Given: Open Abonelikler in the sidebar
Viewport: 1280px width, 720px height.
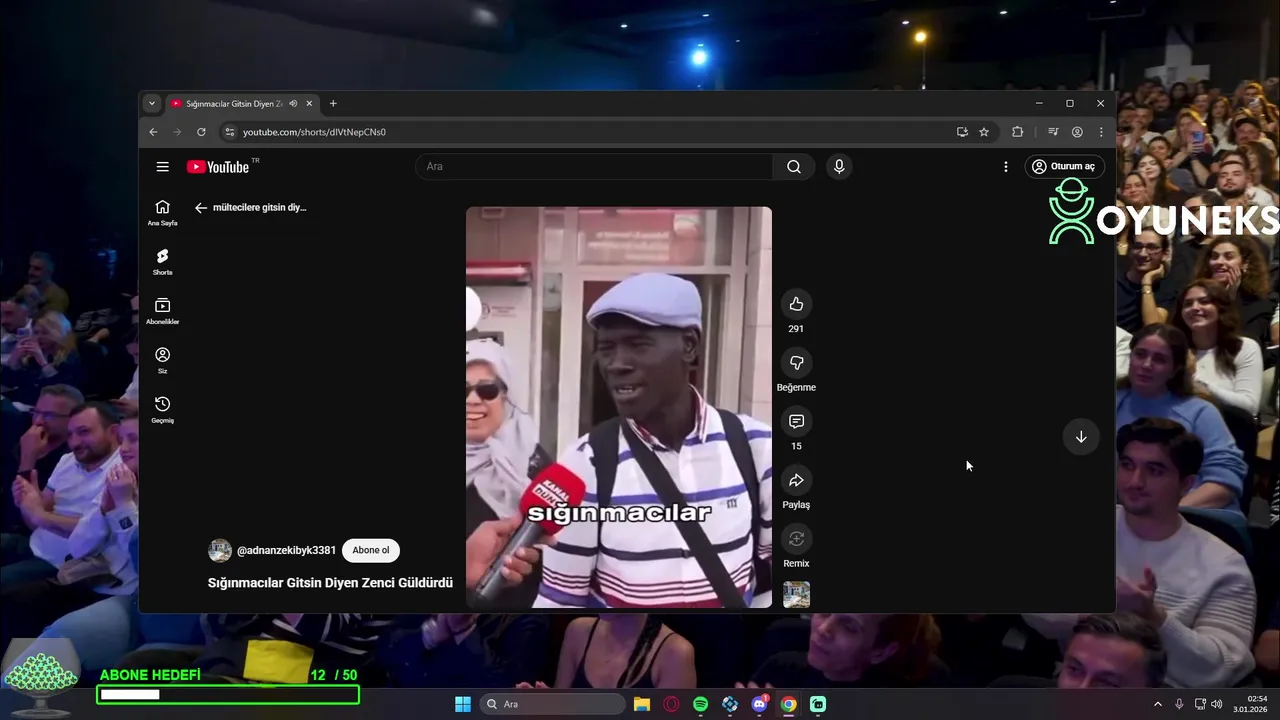Looking at the screenshot, I should [x=162, y=311].
